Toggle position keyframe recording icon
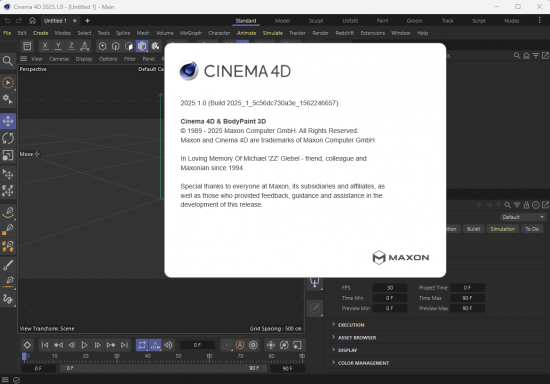Image resolution: width=550 pixels, height=384 pixels. 270,345
